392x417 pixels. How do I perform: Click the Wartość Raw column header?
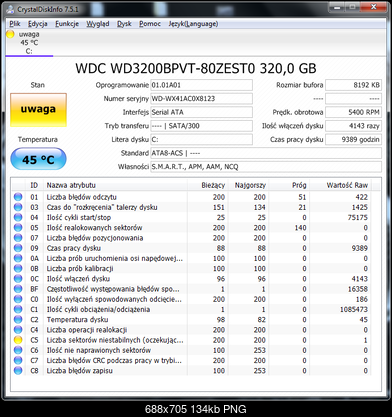(340, 185)
